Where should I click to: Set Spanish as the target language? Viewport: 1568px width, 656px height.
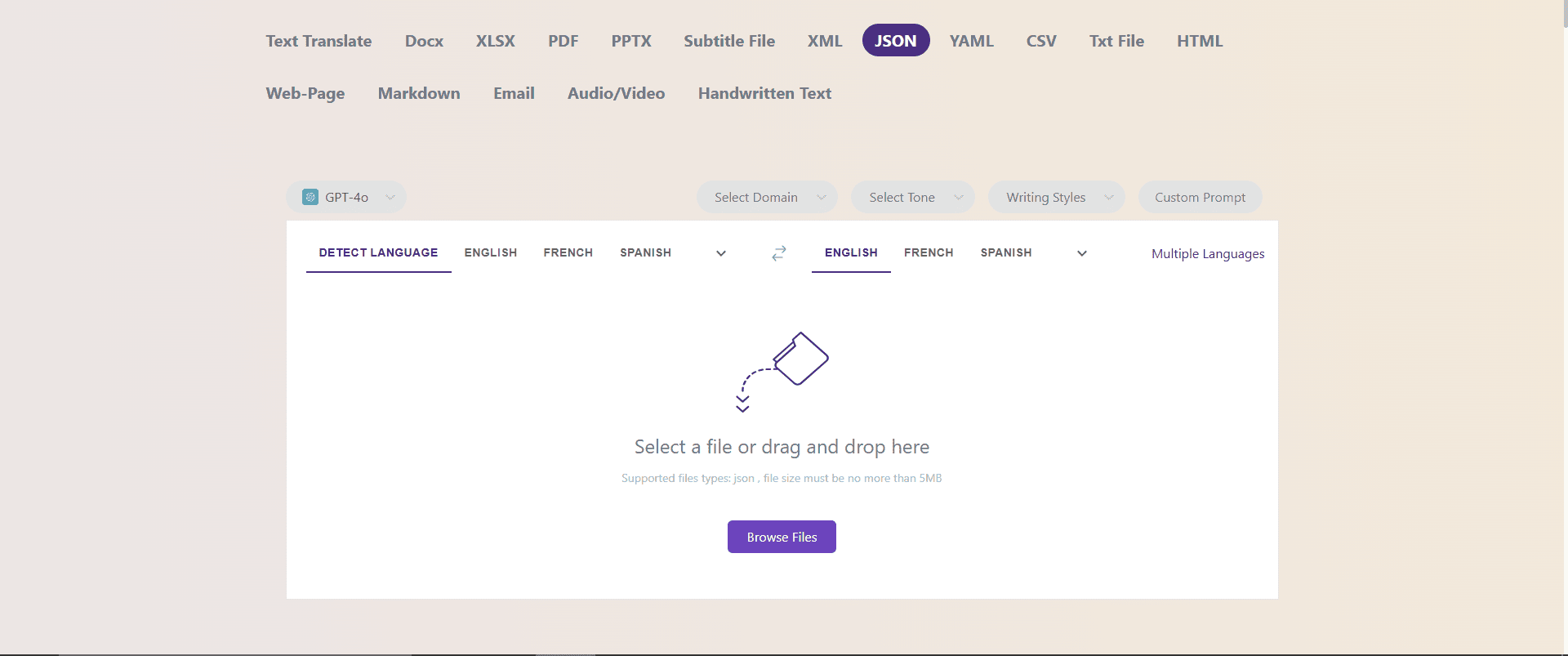[1006, 252]
